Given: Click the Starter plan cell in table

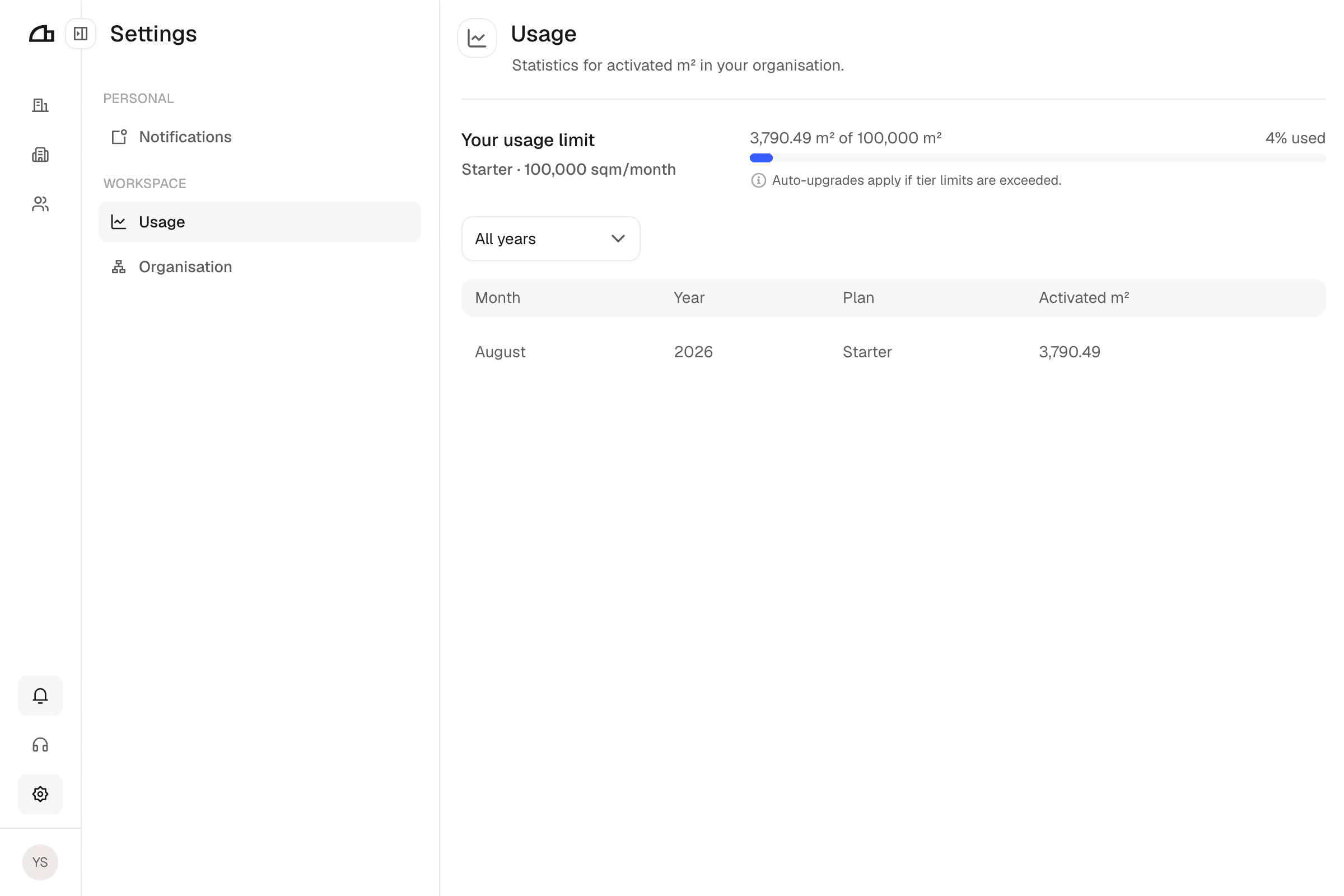Looking at the screenshot, I should click(x=867, y=352).
